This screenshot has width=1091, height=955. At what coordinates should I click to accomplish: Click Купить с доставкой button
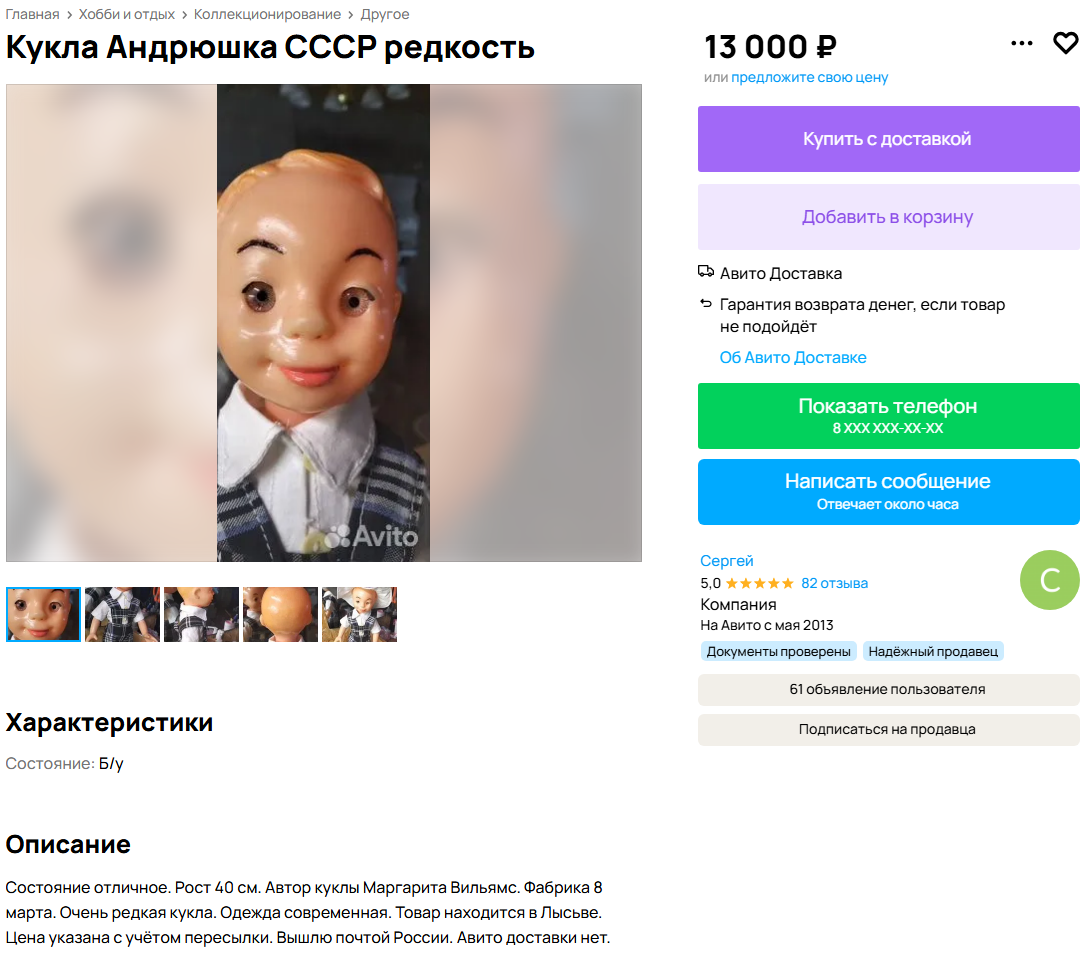click(889, 139)
